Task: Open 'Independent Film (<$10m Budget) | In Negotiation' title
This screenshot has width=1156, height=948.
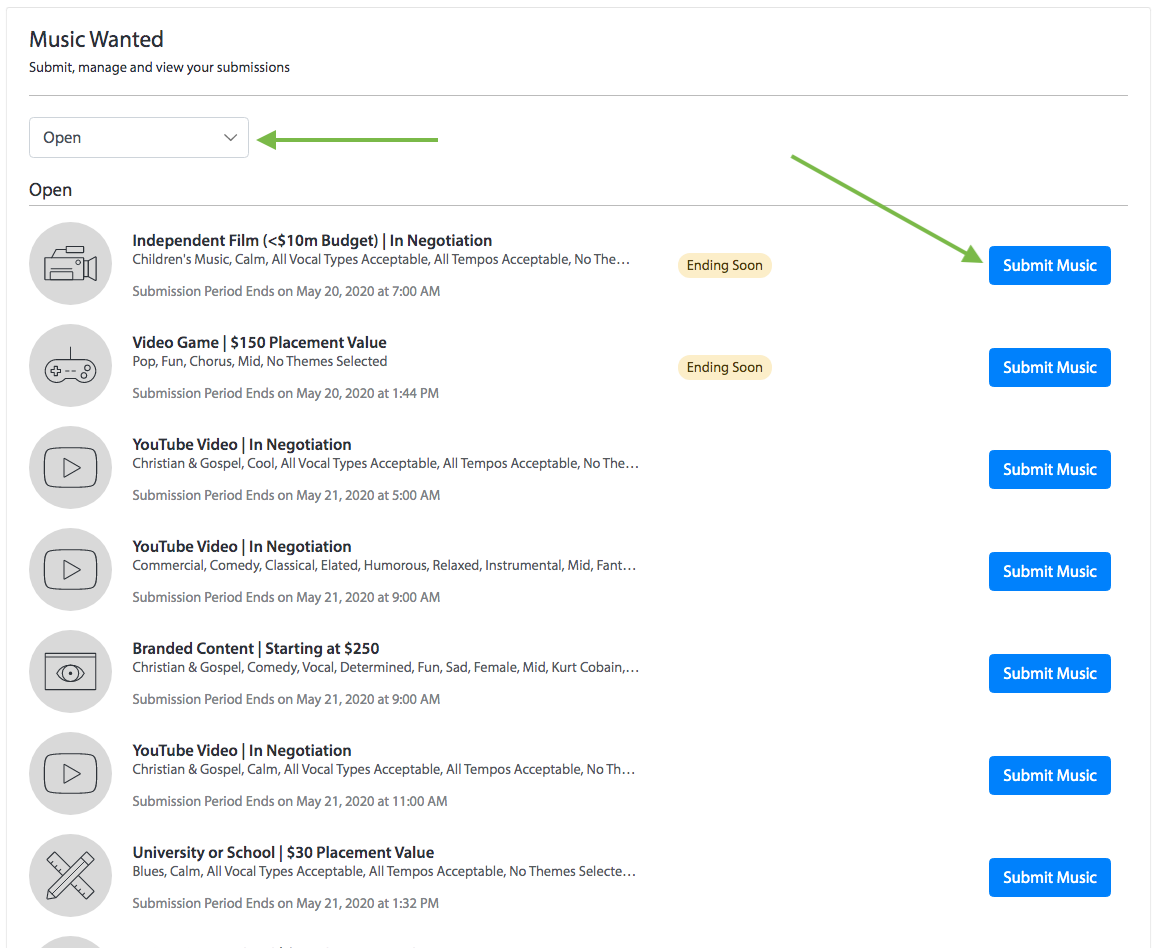Action: tap(312, 240)
